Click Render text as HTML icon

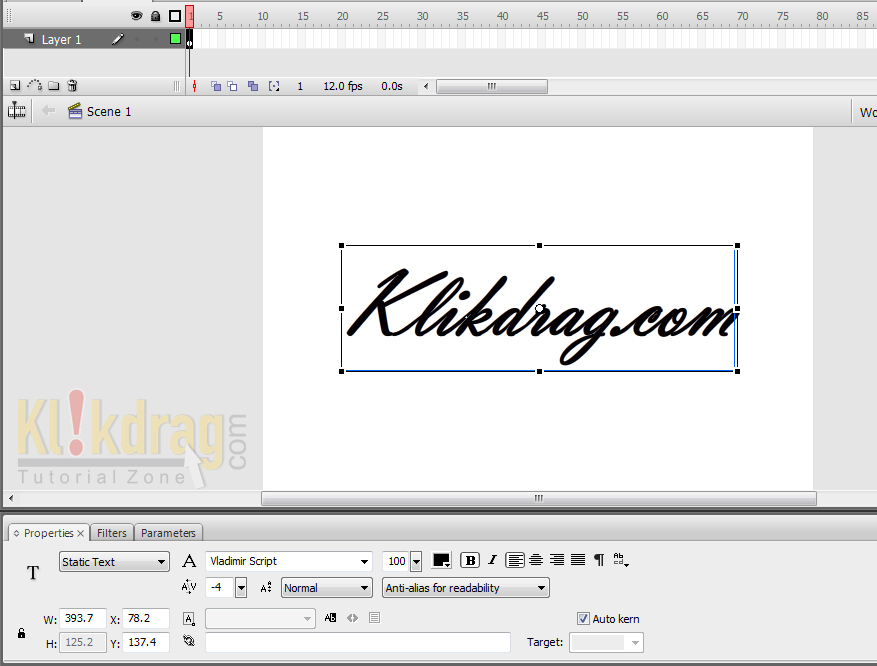[x=352, y=618]
